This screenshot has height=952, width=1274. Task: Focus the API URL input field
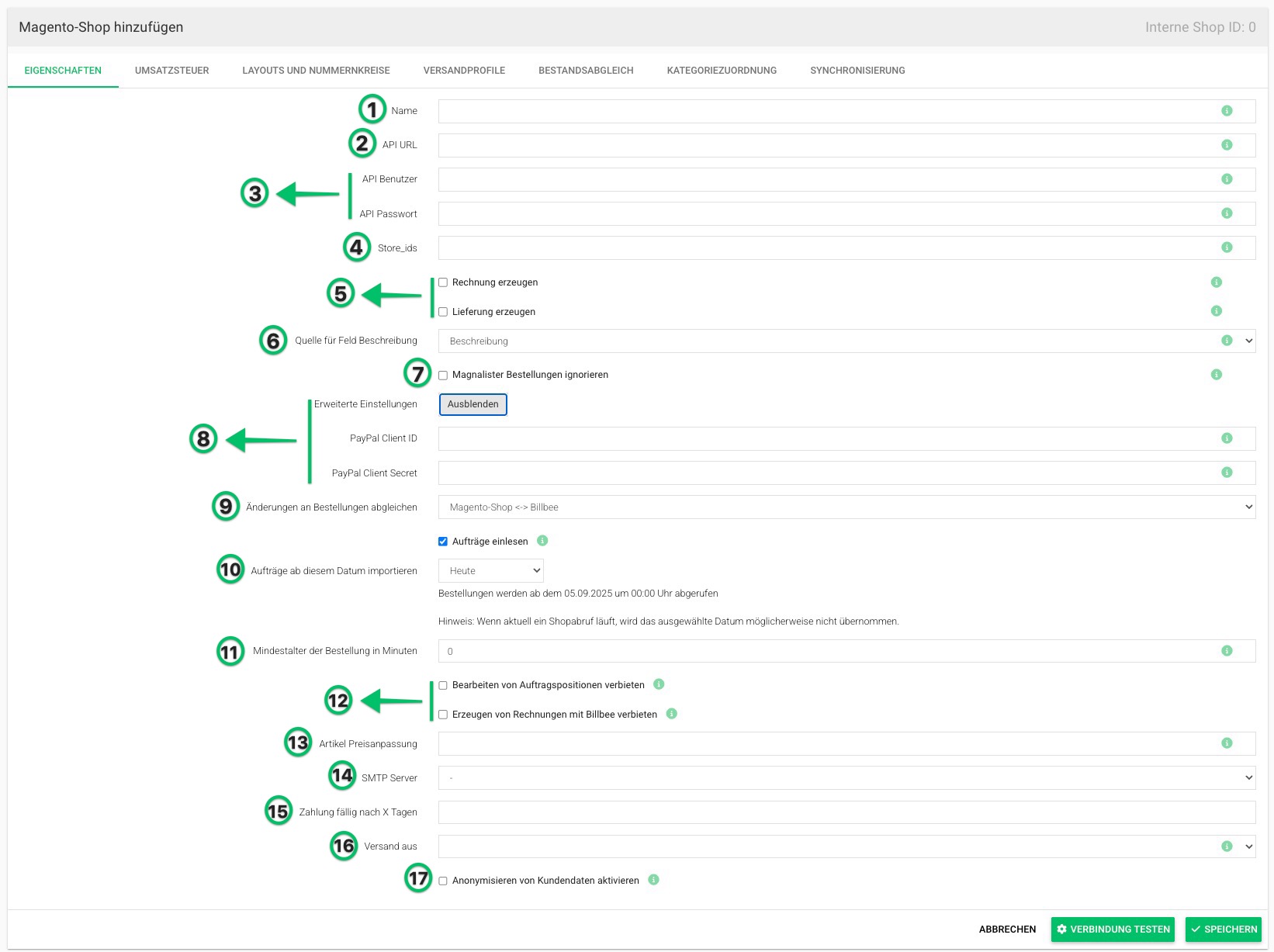(846, 145)
